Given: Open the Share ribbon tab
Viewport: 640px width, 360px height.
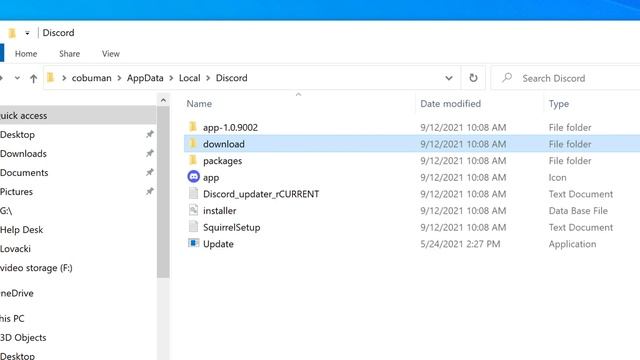Looking at the screenshot, I should (69, 53).
